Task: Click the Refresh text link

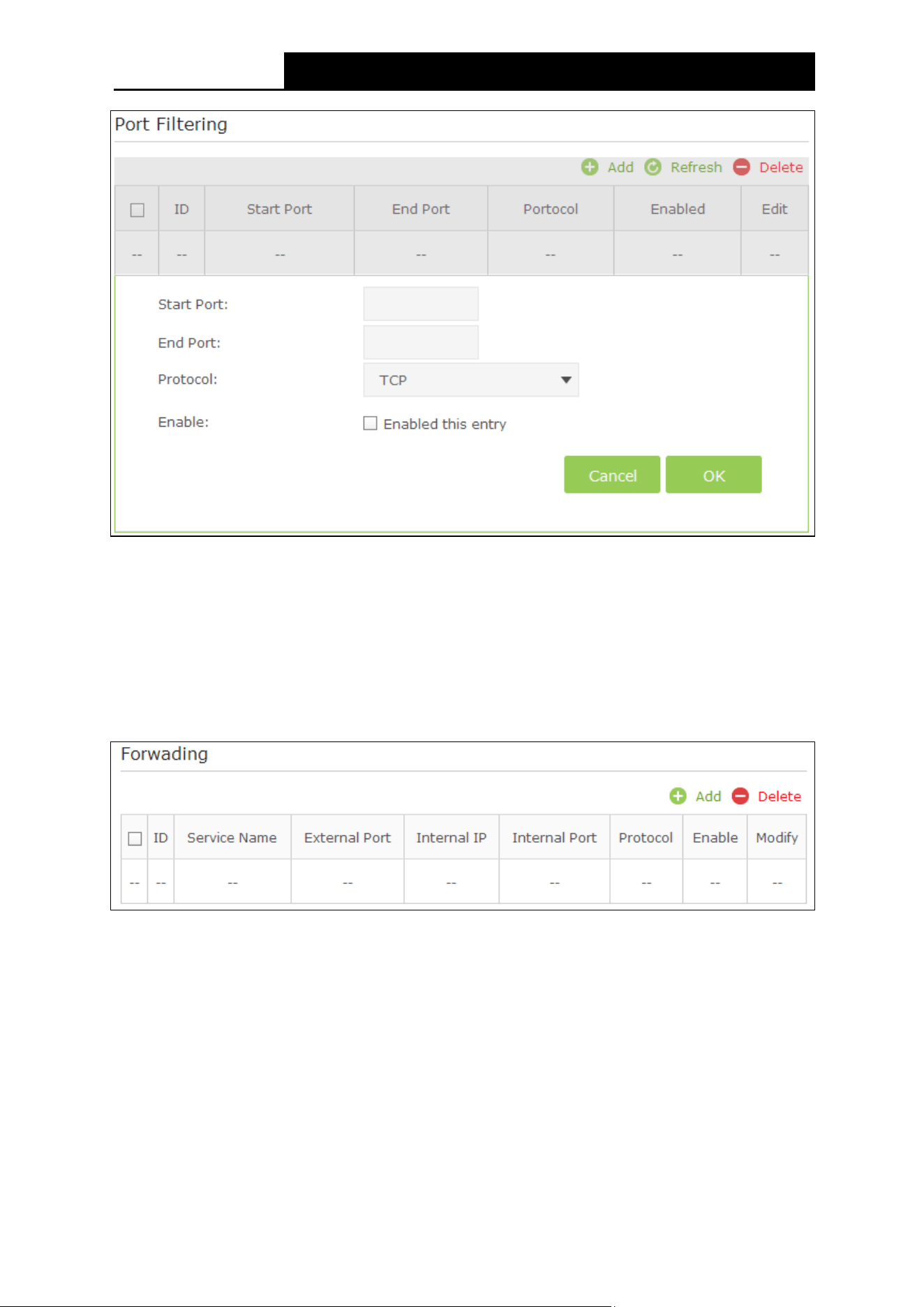Action: click(696, 167)
